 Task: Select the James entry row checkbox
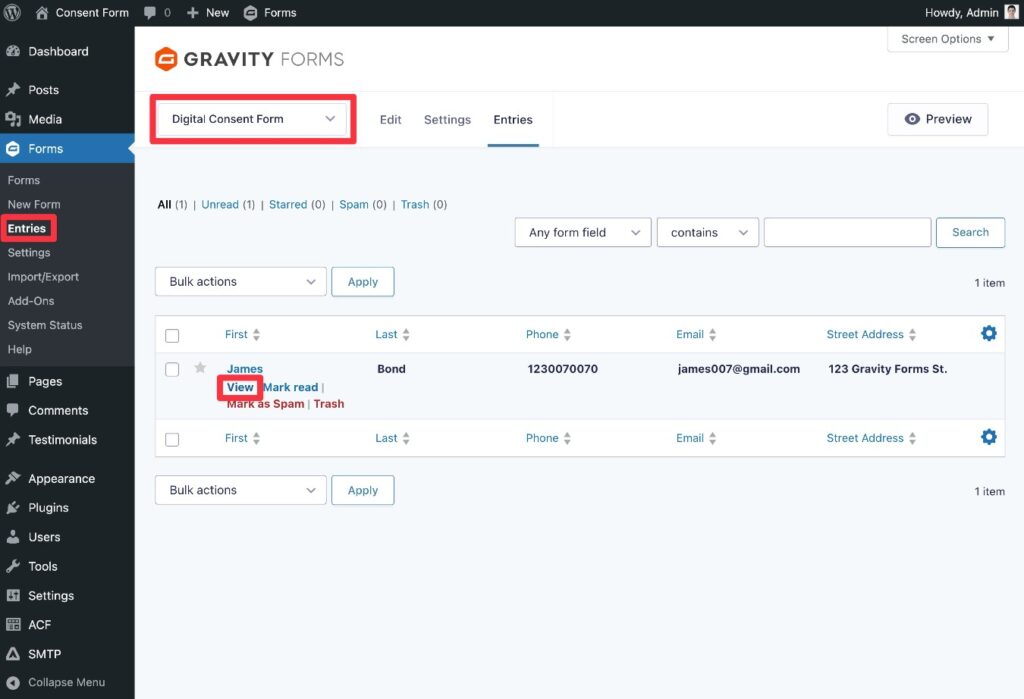point(172,370)
